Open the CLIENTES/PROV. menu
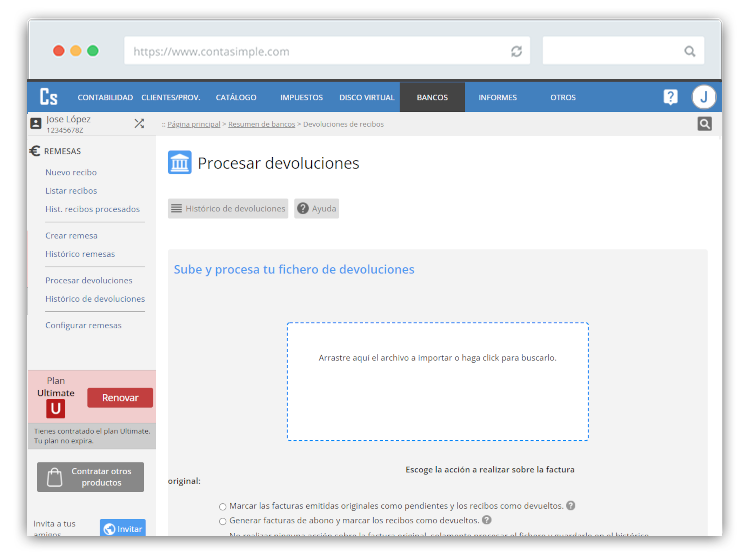The image size is (750, 552). click(x=171, y=98)
